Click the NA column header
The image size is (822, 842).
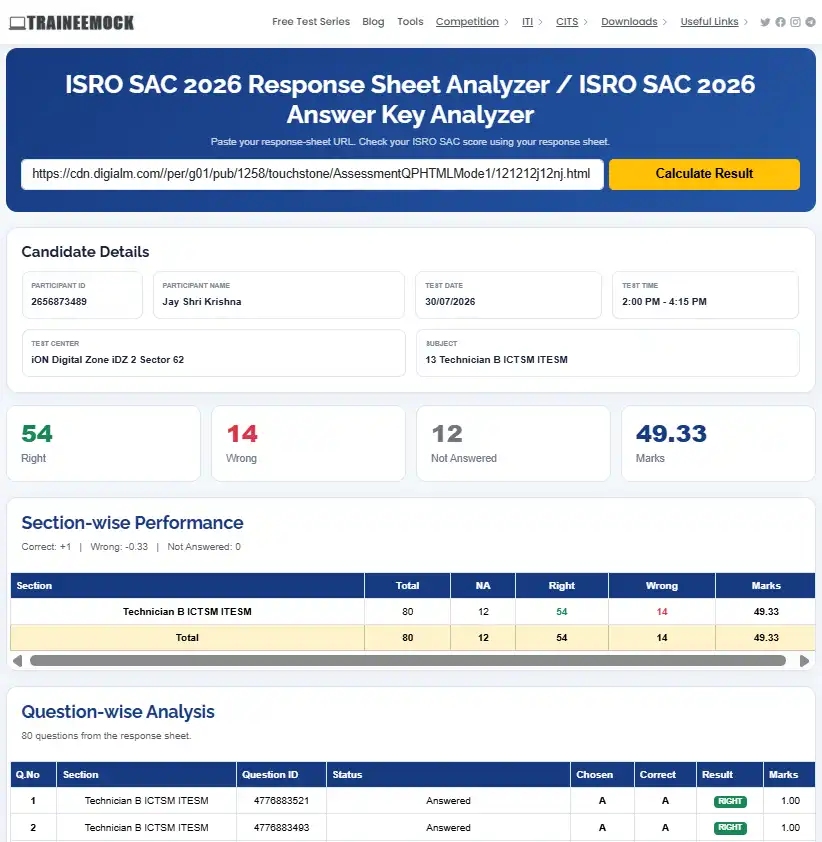pyautogui.click(x=483, y=586)
